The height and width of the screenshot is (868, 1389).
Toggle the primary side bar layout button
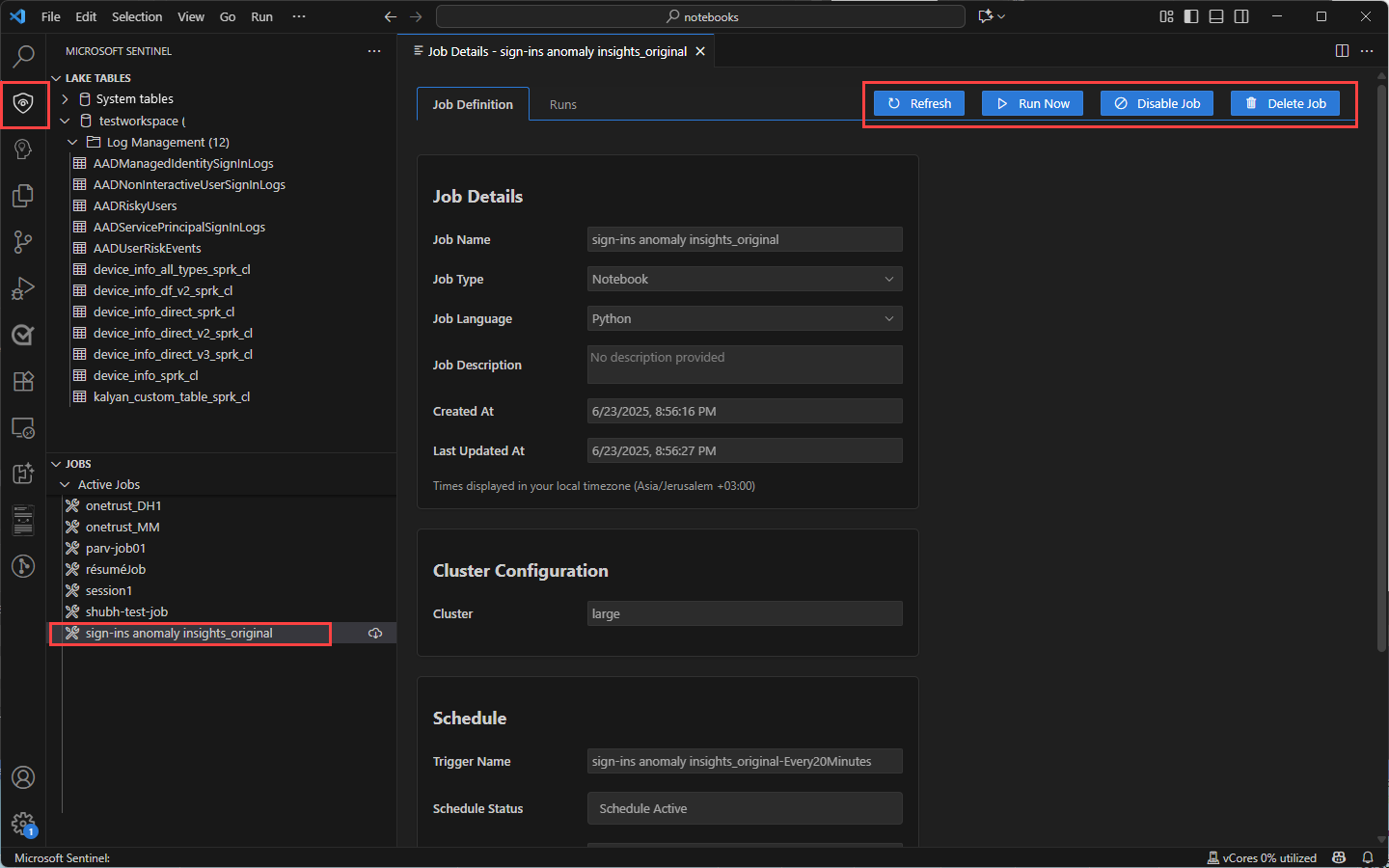pyautogui.click(x=1191, y=16)
